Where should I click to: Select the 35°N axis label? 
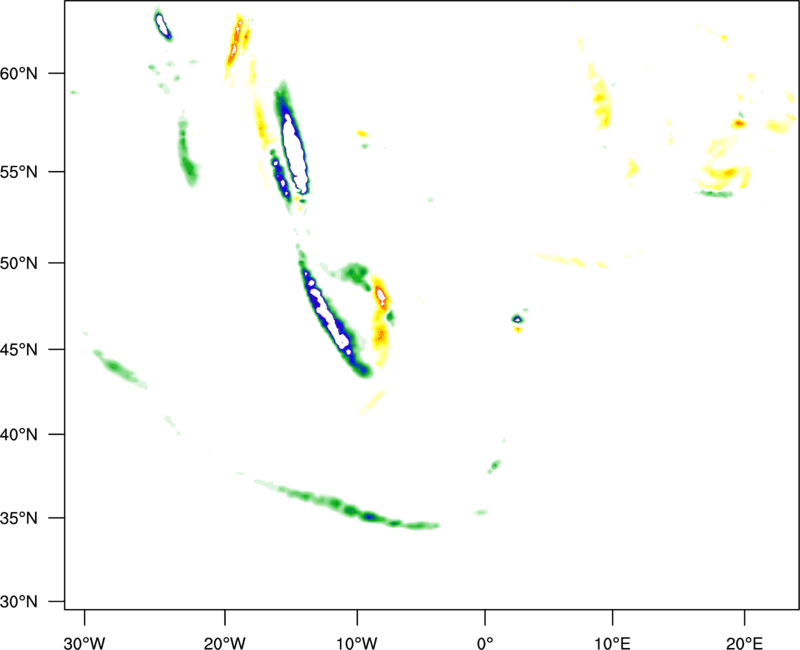point(19,518)
